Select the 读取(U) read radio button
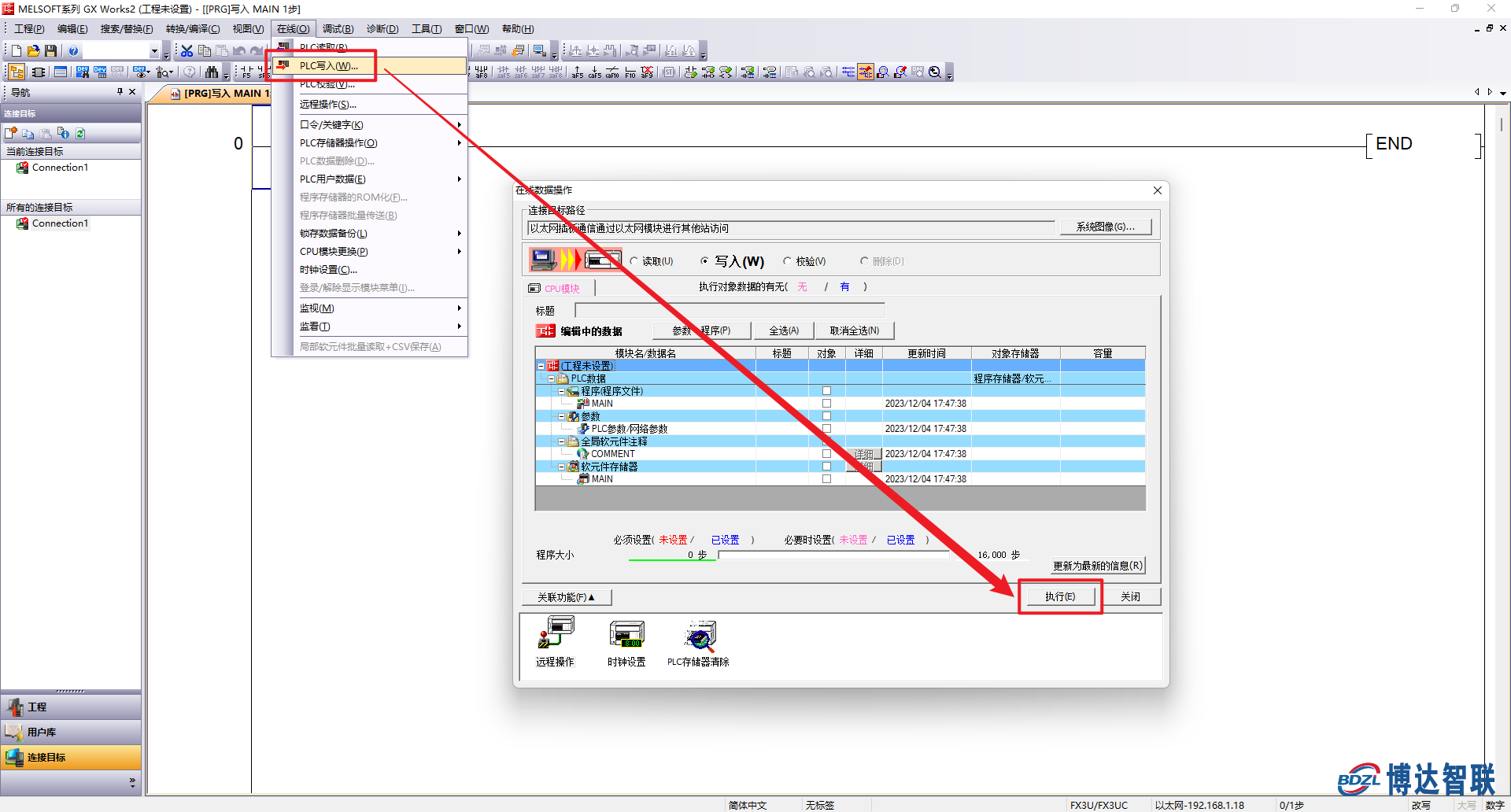Screen dimensions: 1511x812 point(634,261)
